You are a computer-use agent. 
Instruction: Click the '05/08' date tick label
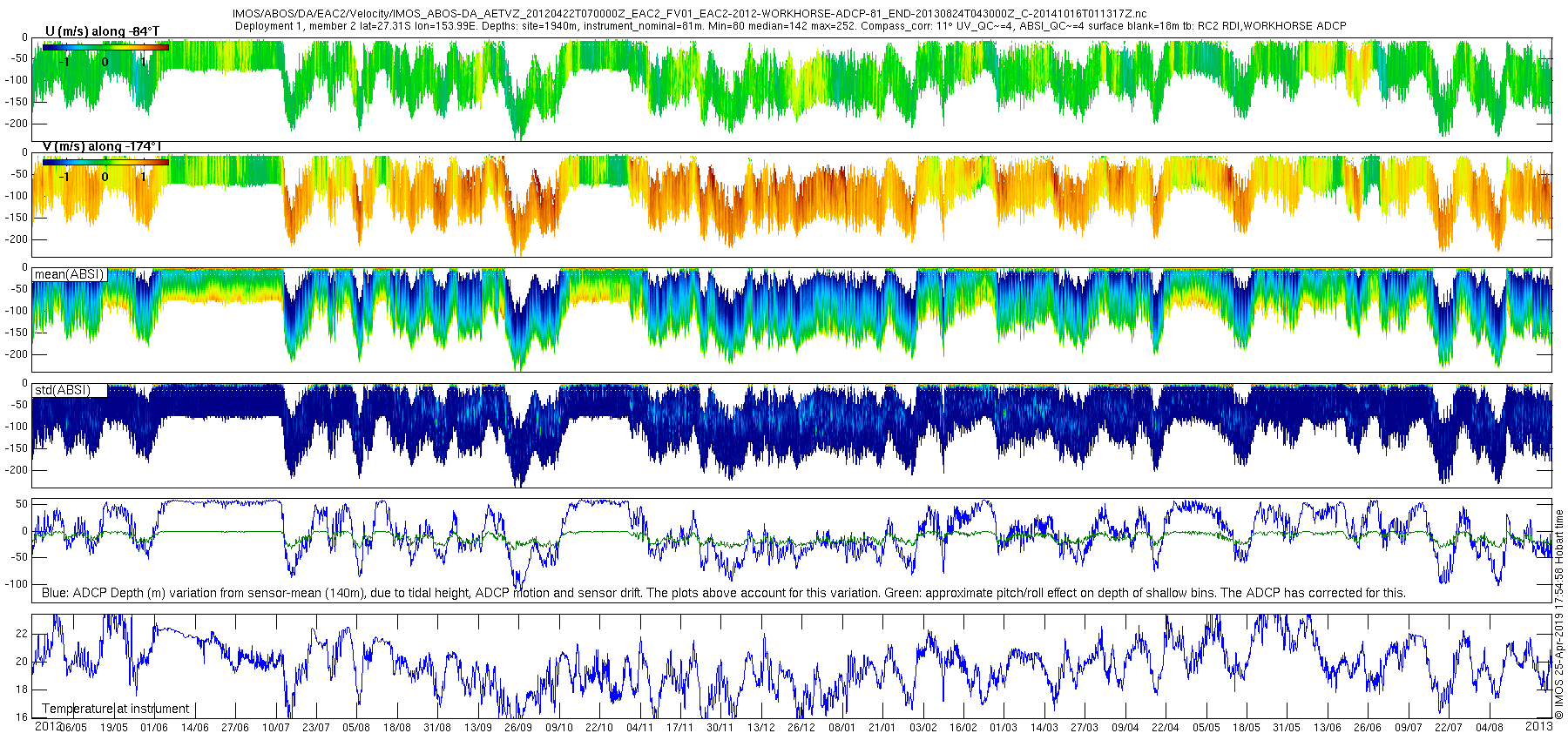356,728
